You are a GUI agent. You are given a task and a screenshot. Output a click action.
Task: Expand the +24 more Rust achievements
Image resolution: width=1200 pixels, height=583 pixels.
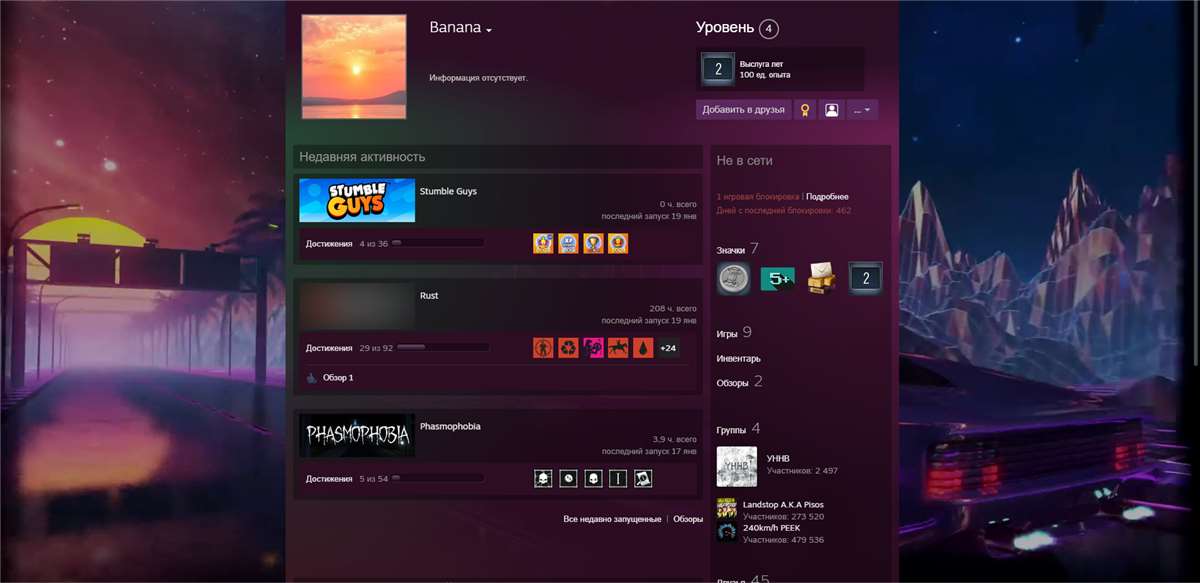click(x=668, y=348)
